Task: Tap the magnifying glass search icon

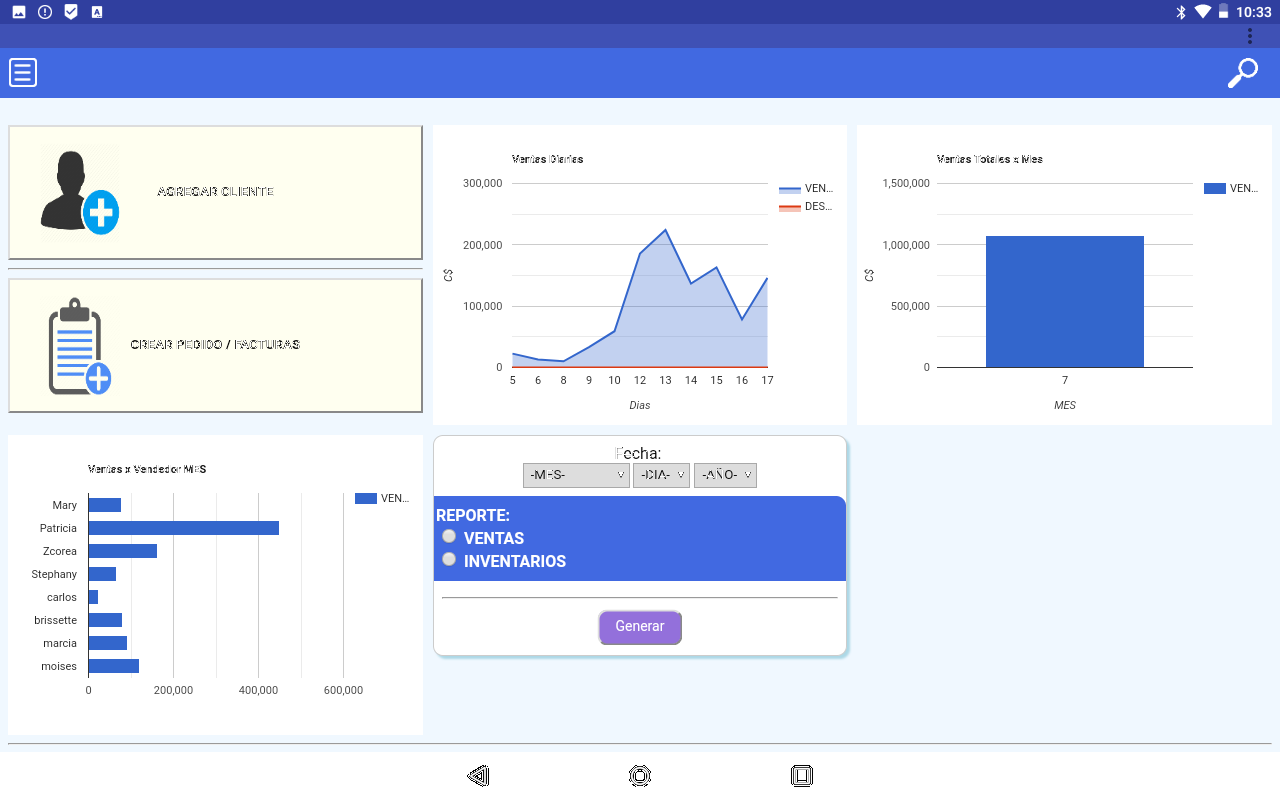Action: click(x=1242, y=73)
